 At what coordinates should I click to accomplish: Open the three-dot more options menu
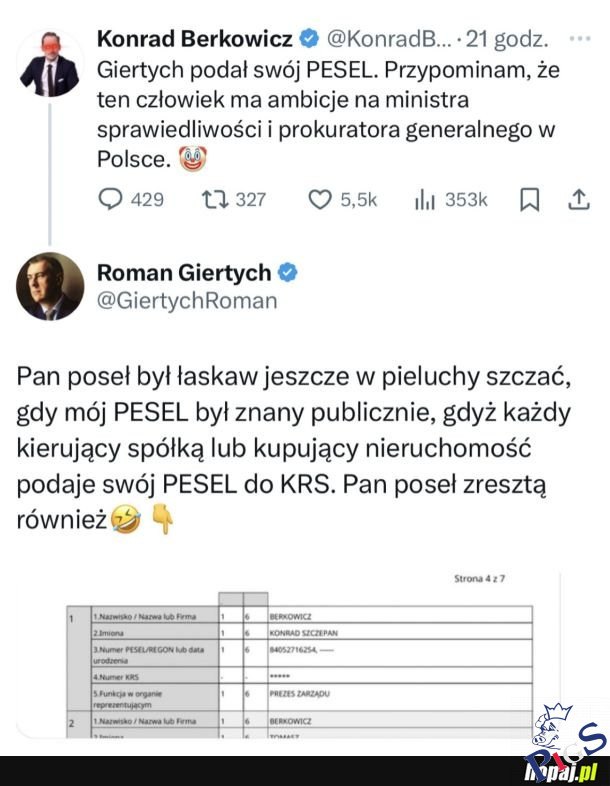tap(578, 41)
